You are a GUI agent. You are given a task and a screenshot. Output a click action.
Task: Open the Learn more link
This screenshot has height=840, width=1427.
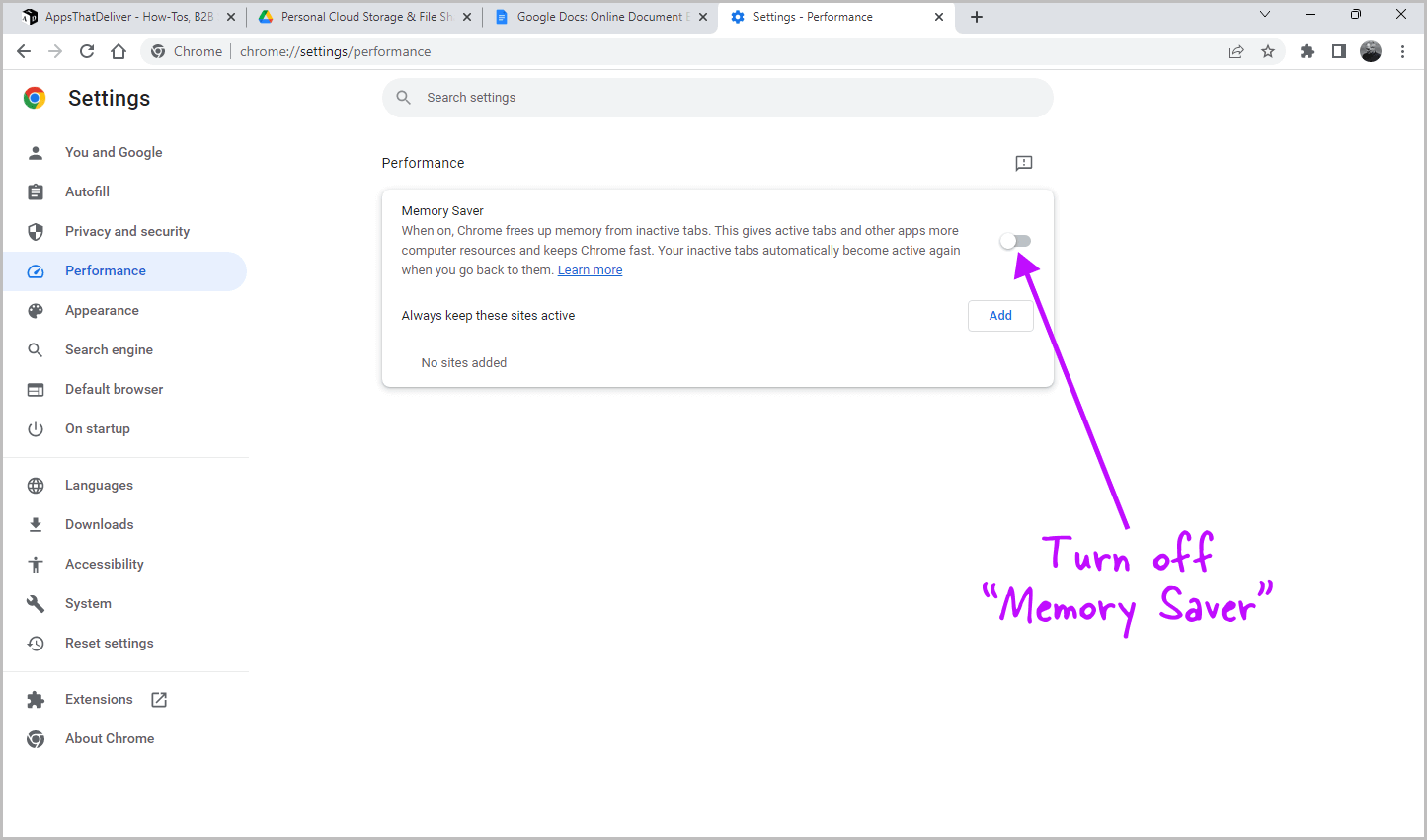[x=590, y=269]
